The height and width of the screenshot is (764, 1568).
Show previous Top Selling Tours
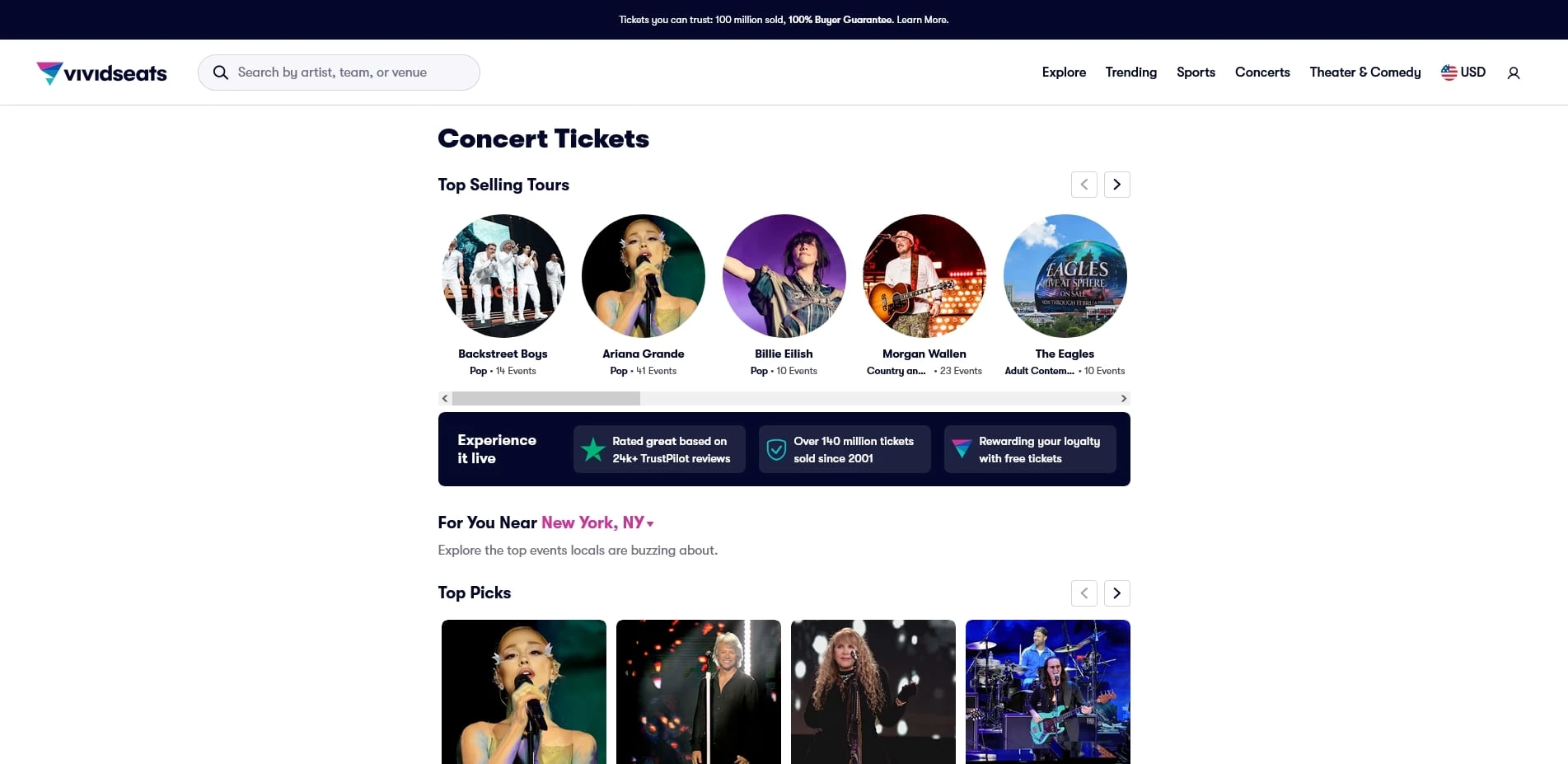point(1084,185)
